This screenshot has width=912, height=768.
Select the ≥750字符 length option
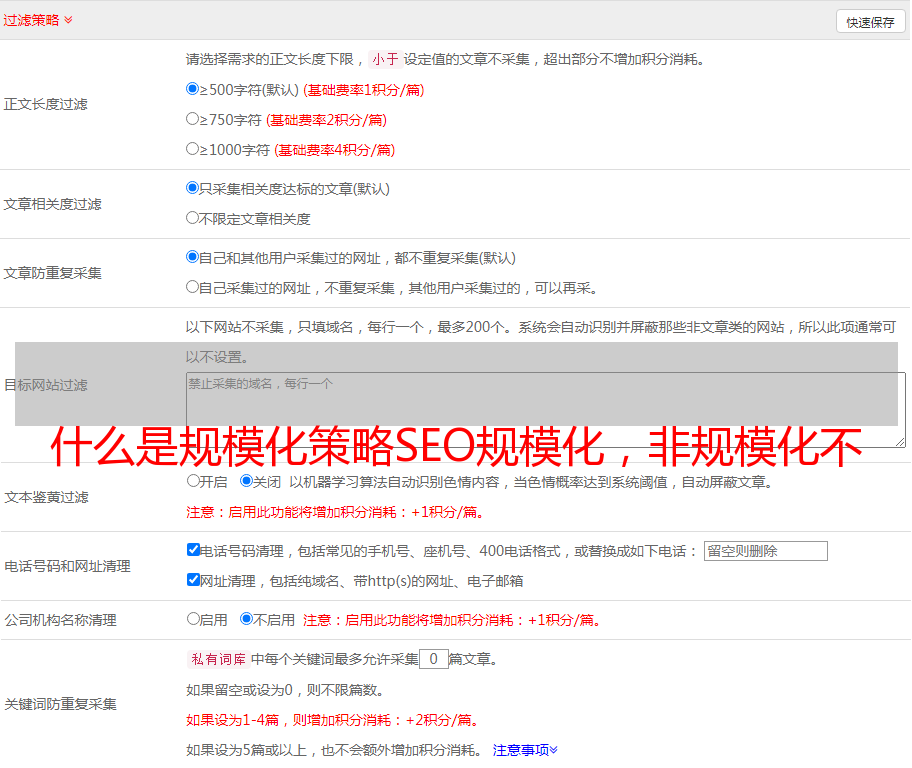pyautogui.click(x=193, y=119)
